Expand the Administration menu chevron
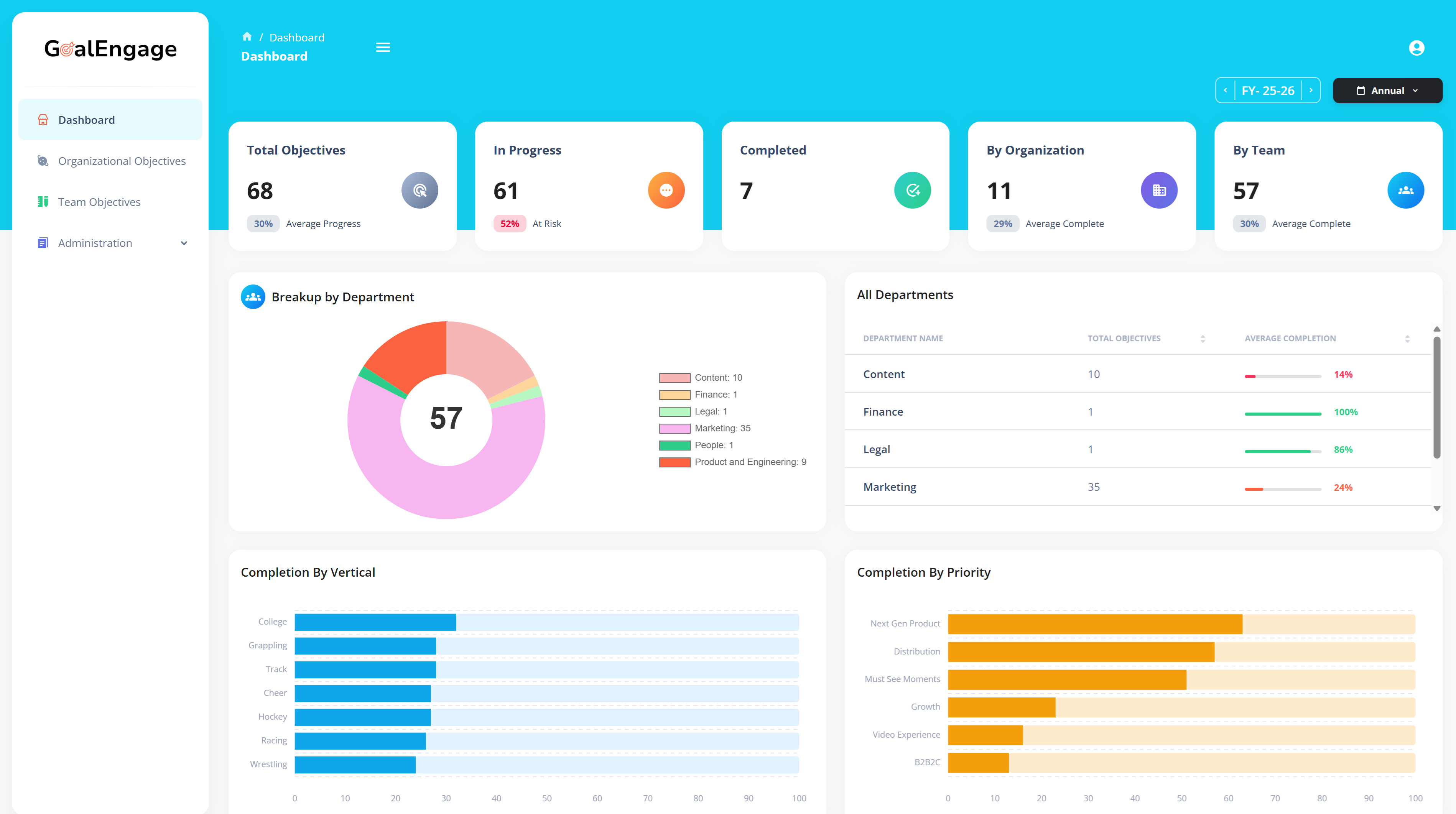 click(184, 243)
